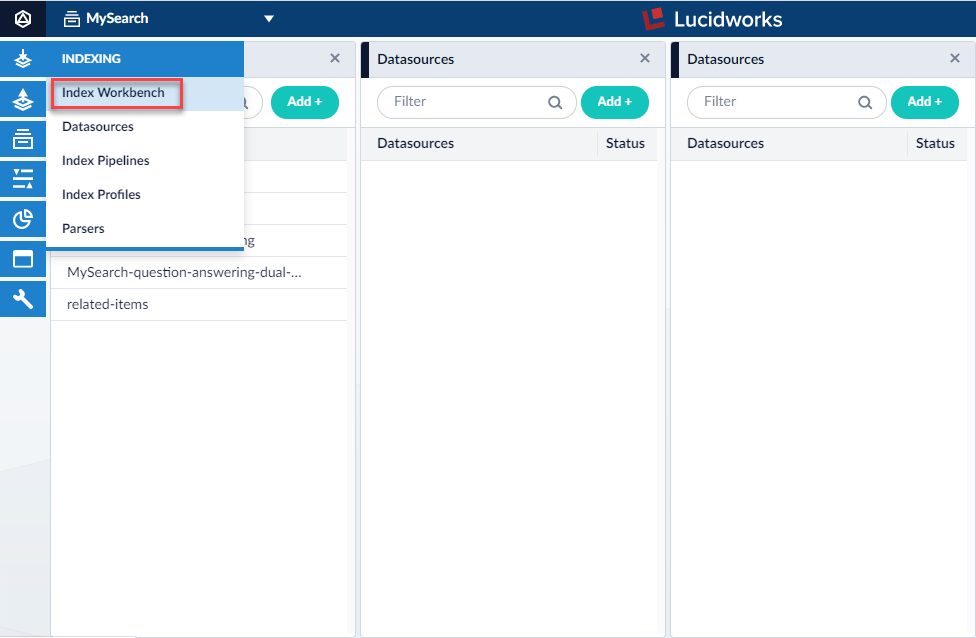The height and width of the screenshot is (638, 976).
Task: Close the leftmost panel behind the menu
Action: [x=335, y=59]
